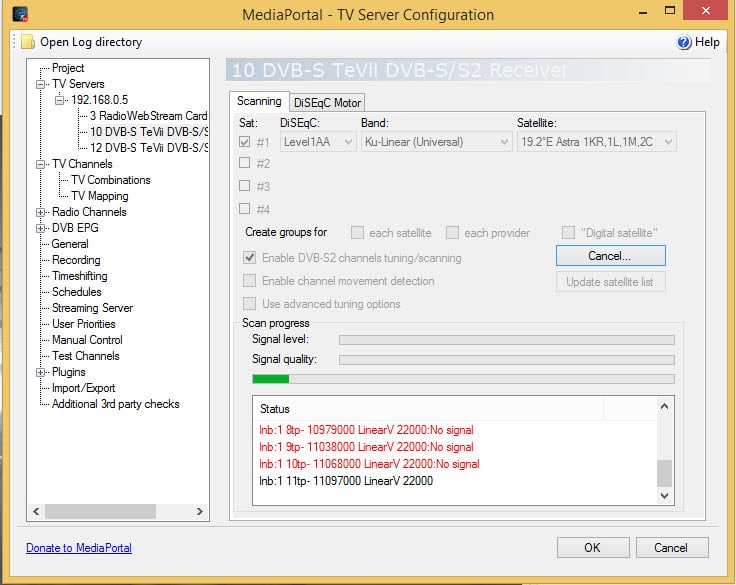This screenshot has width=736, height=585.
Task: Enable the Sat #2 checkbox
Action: pyautogui.click(x=245, y=163)
